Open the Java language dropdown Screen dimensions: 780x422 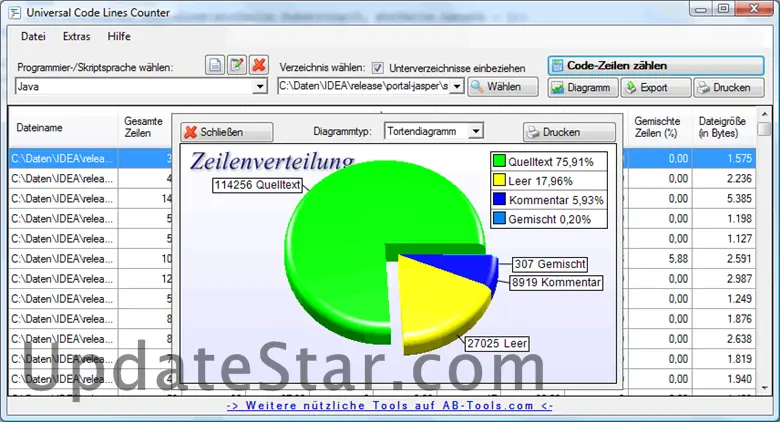coord(260,87)
